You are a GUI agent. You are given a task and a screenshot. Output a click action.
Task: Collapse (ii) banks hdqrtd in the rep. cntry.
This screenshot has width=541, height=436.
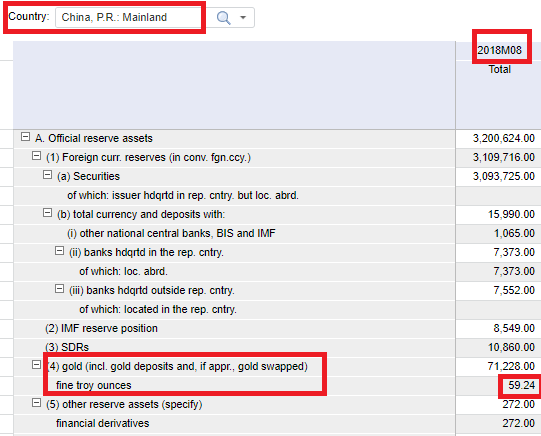59,250
